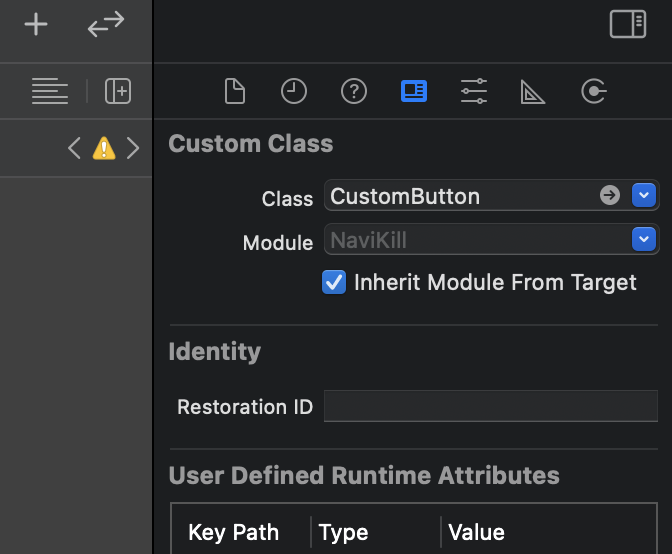
Task: Uncheck Inherit Module From Target
Action: 333,283
